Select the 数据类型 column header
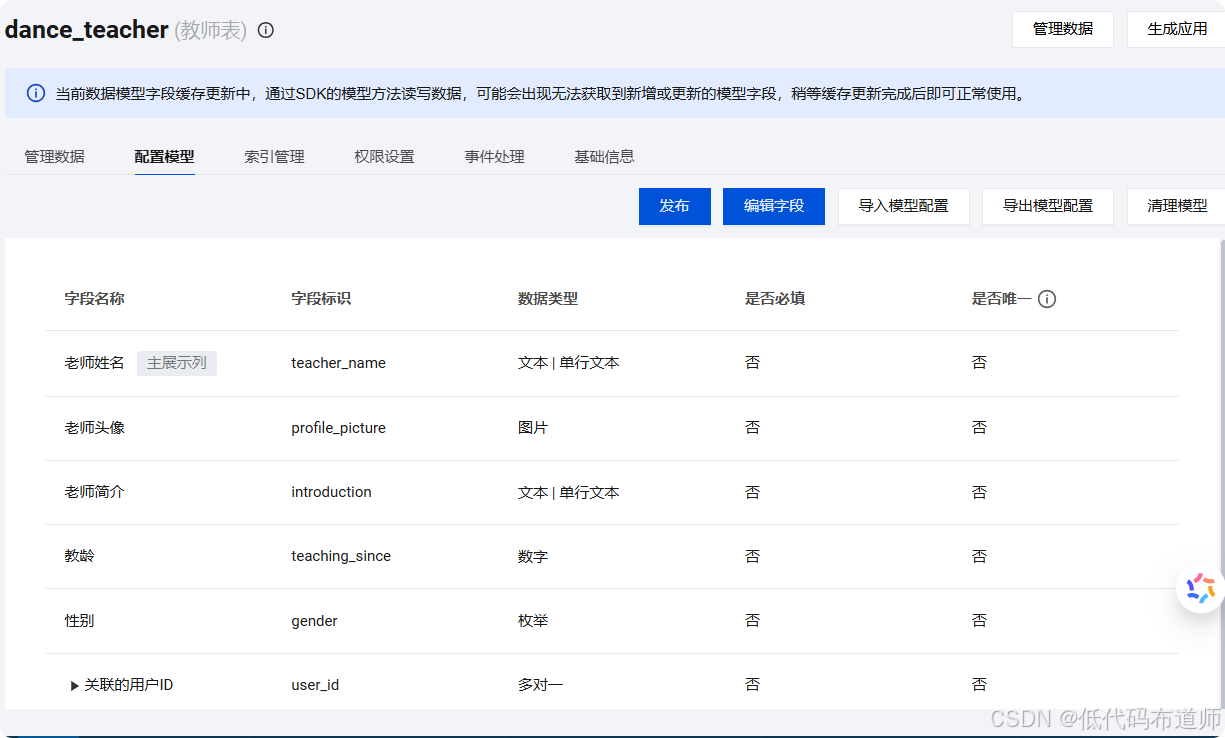Viewport: 1225px width, 738px height. tap(548, 299)
